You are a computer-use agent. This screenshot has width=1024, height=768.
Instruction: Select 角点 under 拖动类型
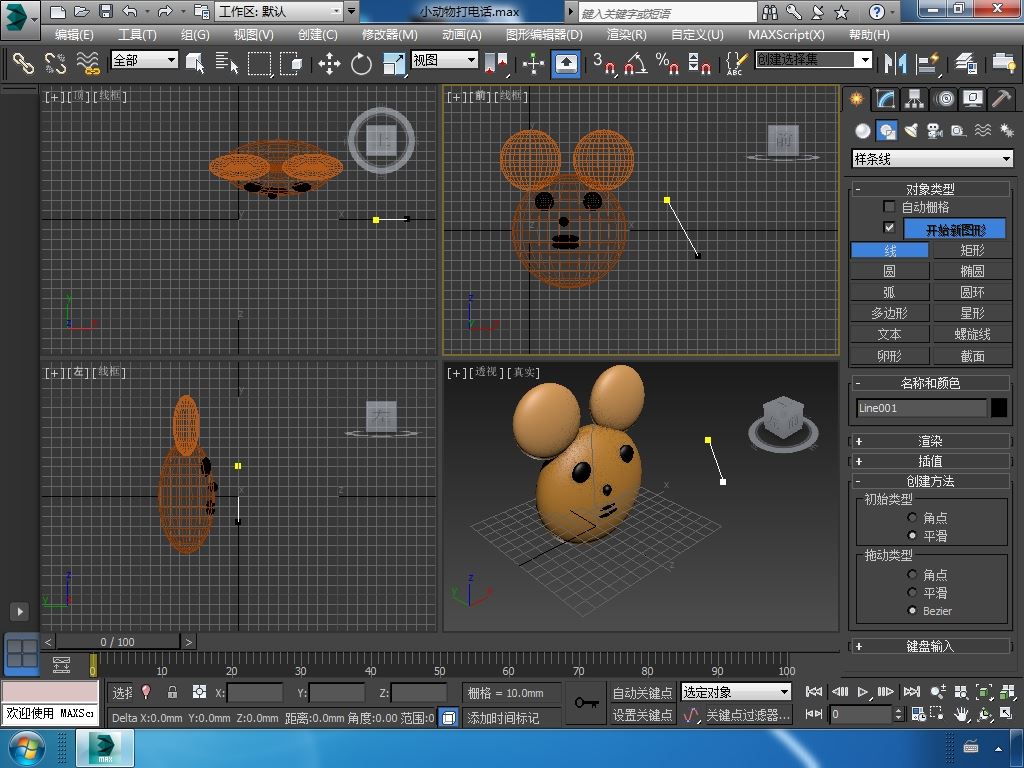click(x=912, y=574)
